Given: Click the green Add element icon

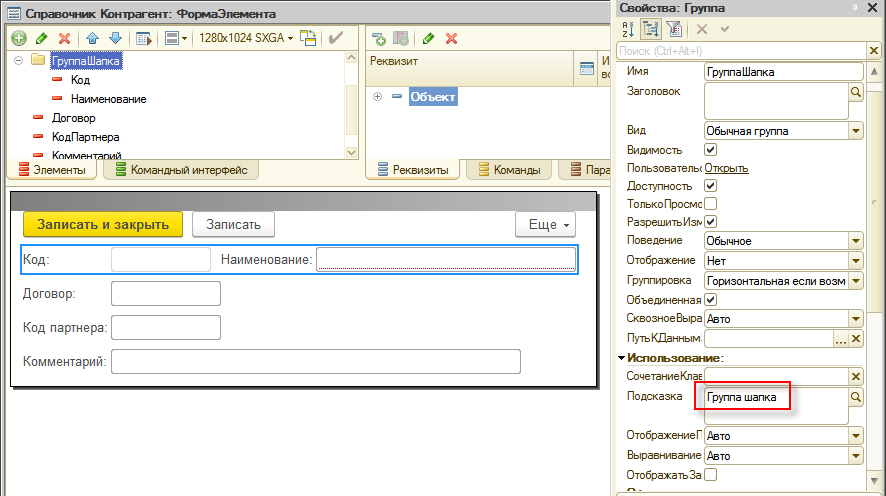Looking at the screenshot, I should tap(18, 38).
